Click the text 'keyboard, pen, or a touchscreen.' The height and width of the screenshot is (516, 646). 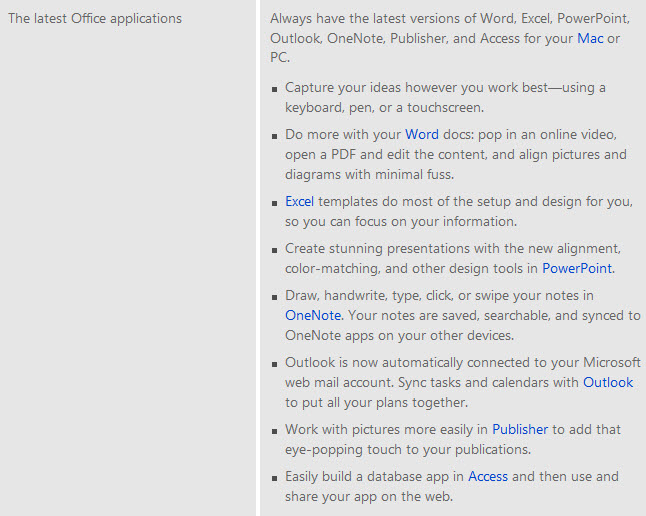click(x=384, y=108)
